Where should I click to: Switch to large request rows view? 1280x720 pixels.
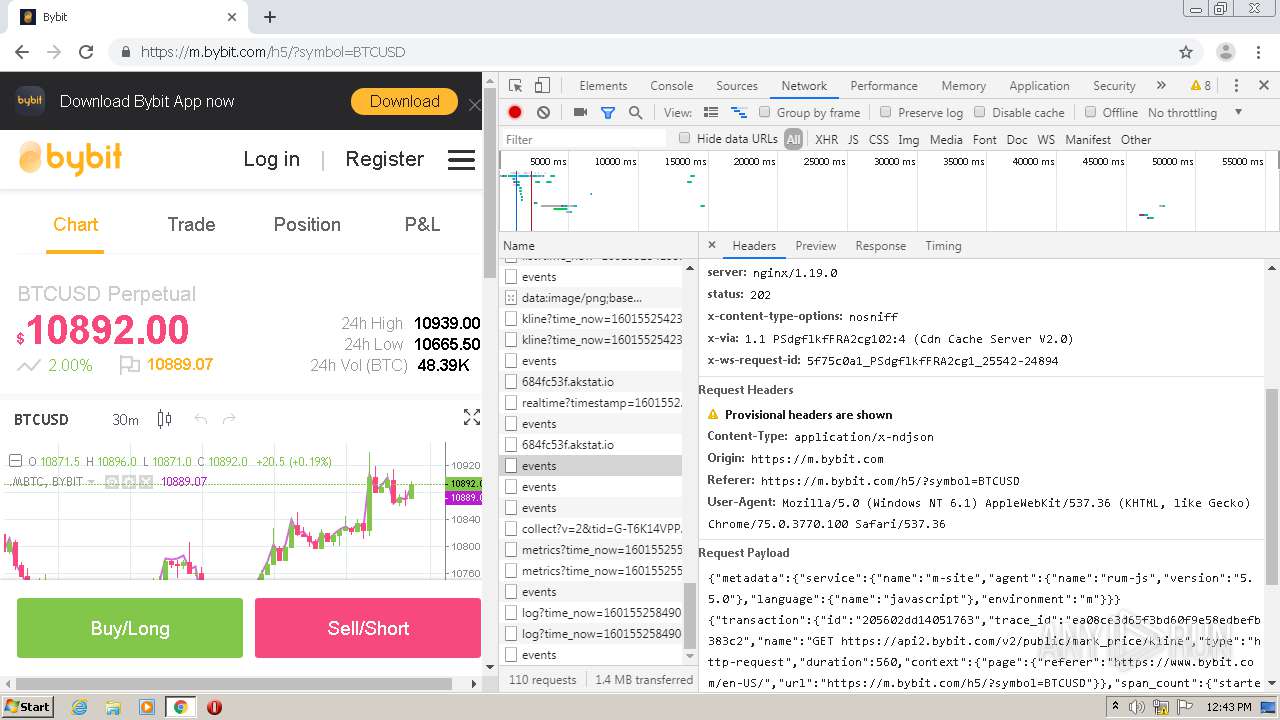click(711, 113)
